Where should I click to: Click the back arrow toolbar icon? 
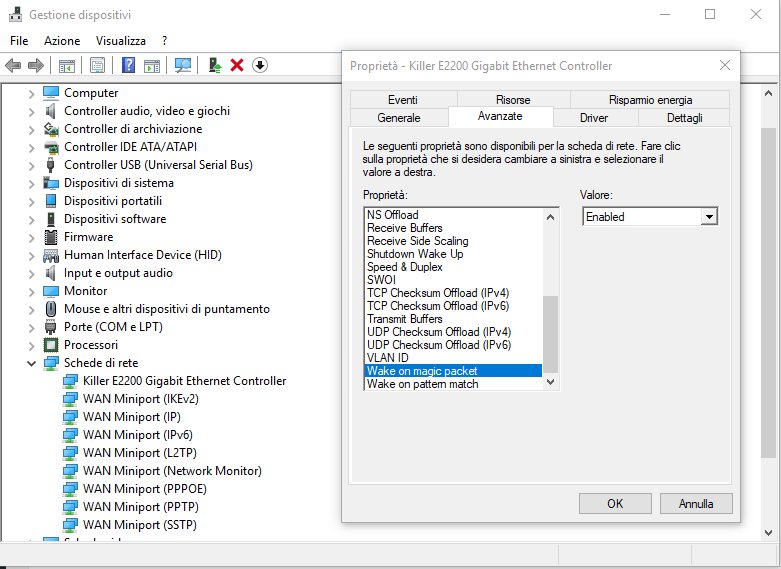13,65
